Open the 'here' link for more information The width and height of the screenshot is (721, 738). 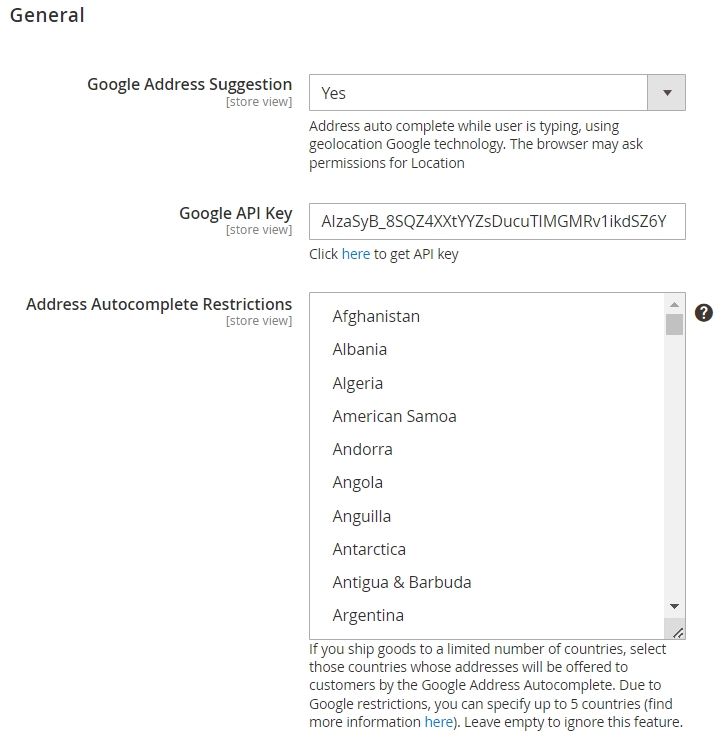(x=439, y=722)
